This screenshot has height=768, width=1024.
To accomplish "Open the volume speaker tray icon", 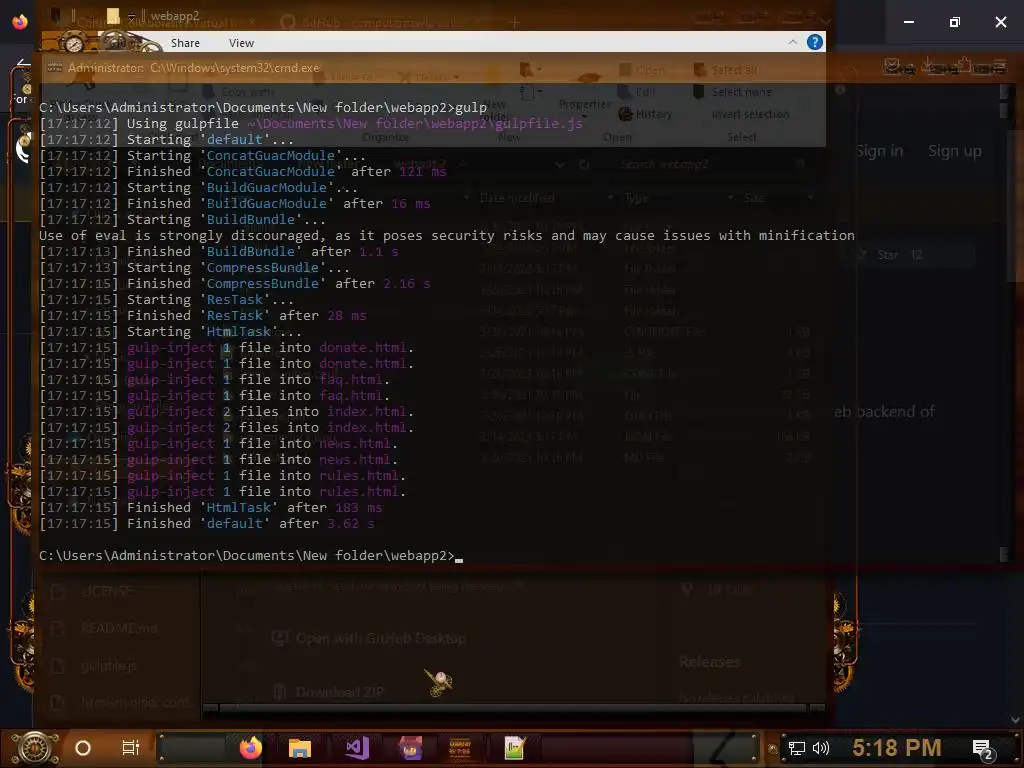I will pyautogui.click(x=820, y=748).
